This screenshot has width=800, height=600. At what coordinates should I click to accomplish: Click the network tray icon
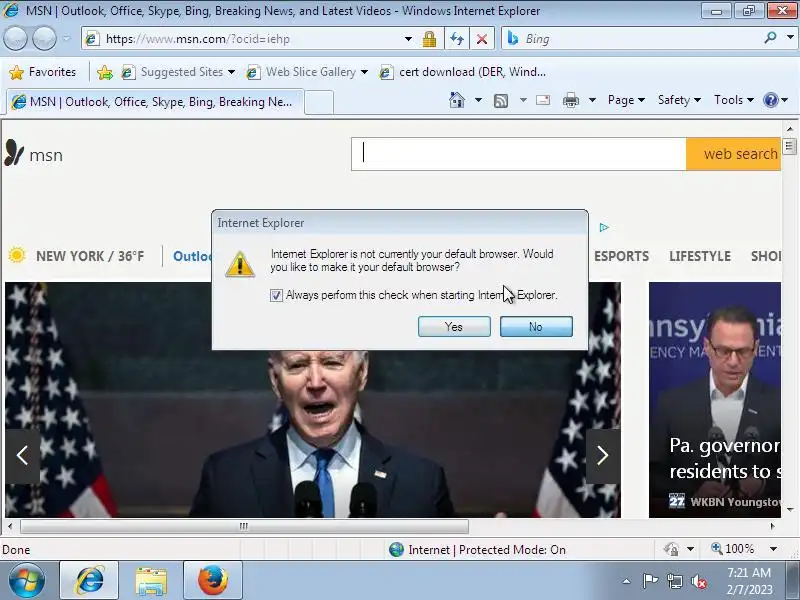point(675,581)
